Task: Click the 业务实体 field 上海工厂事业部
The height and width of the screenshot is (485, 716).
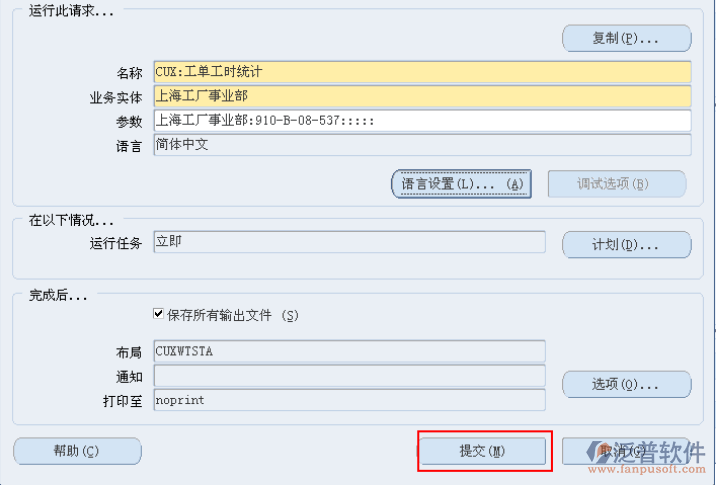Action: (422, 97)
